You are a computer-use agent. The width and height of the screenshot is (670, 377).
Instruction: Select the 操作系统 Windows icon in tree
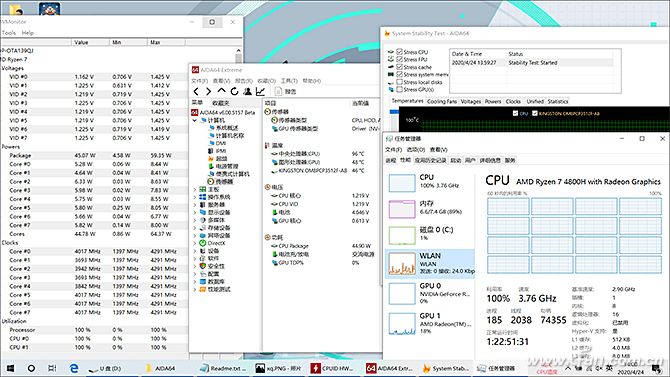[x=203, y=197]
